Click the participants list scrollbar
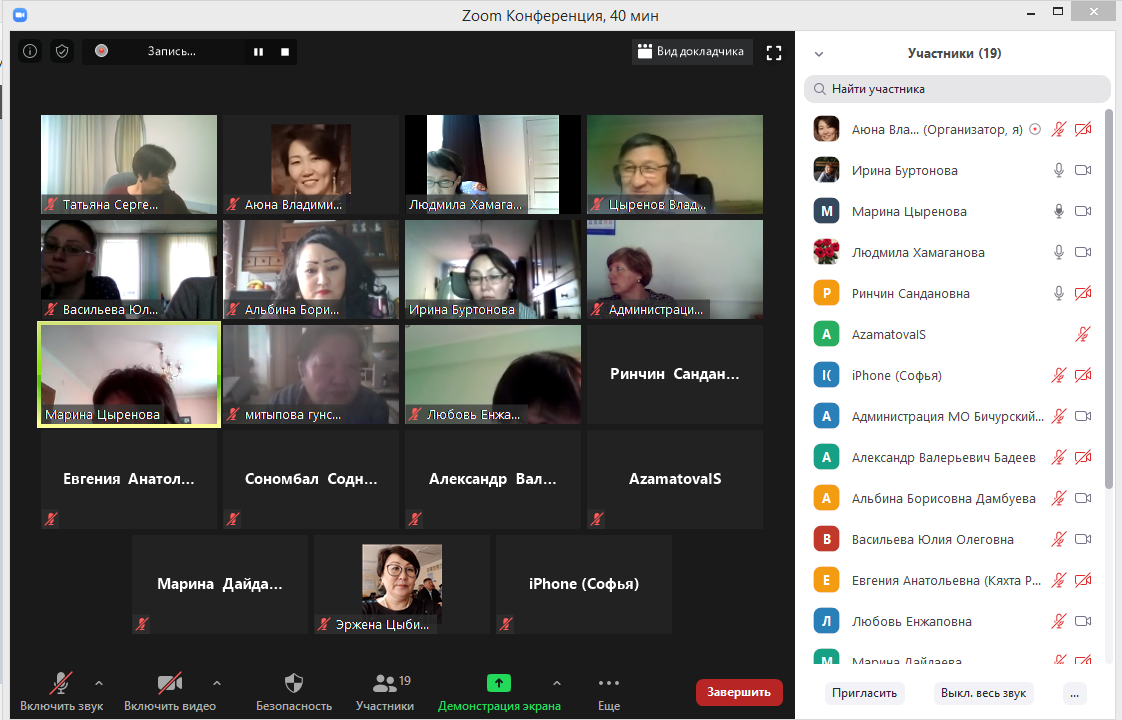The width and height of the screenshot is (1122, 720). click(x=1108, y=300)
